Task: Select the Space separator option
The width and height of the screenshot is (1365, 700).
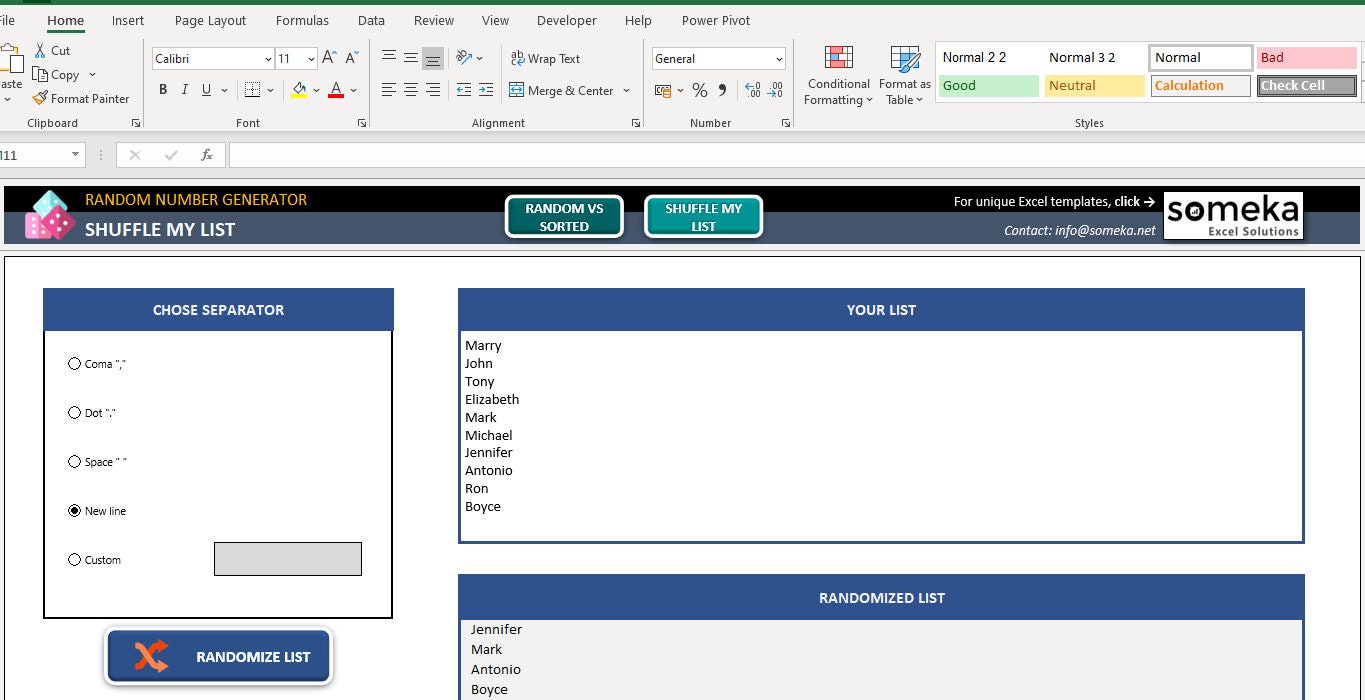Action: [74, 462]
